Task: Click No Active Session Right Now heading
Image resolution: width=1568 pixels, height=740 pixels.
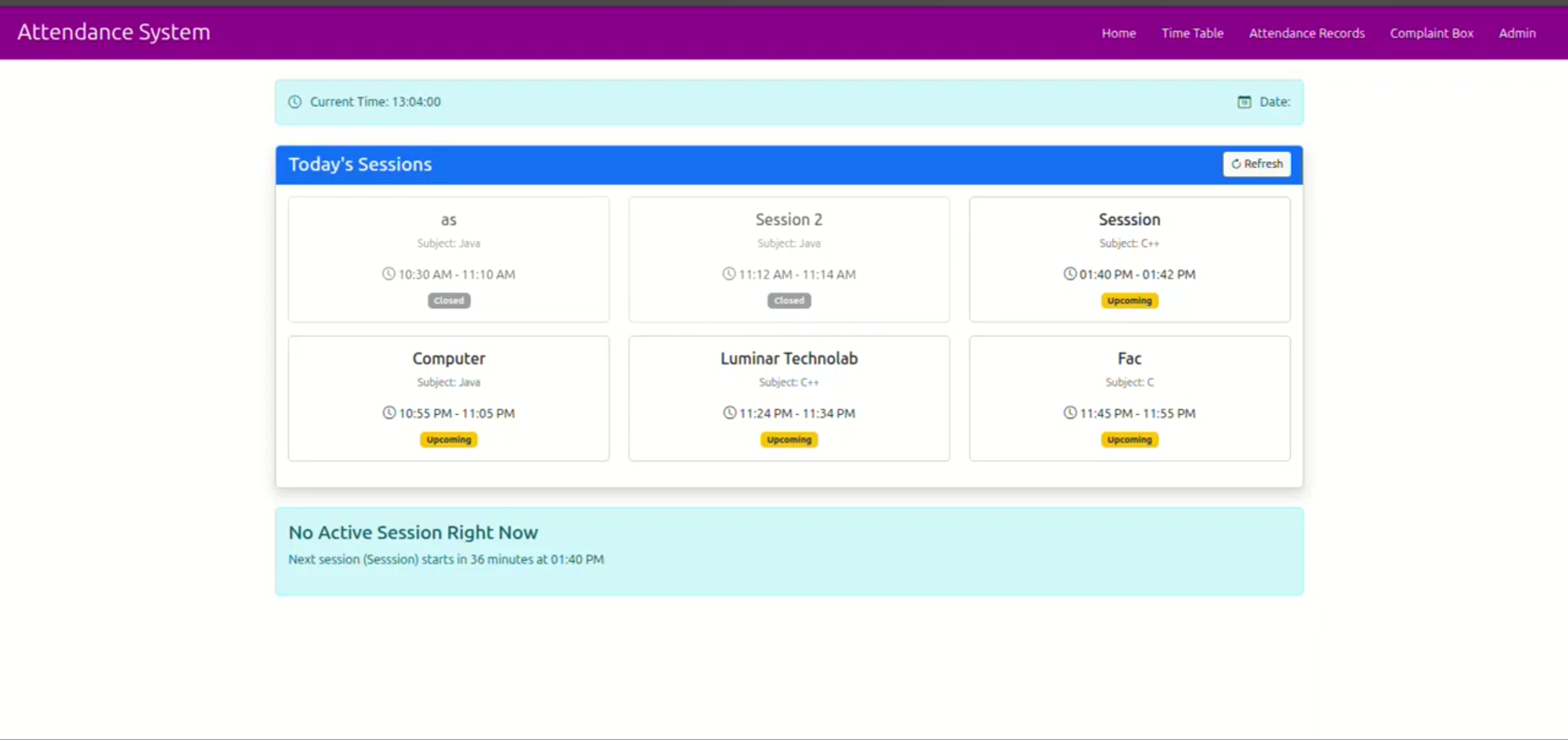Action: (x=413, y=532)
